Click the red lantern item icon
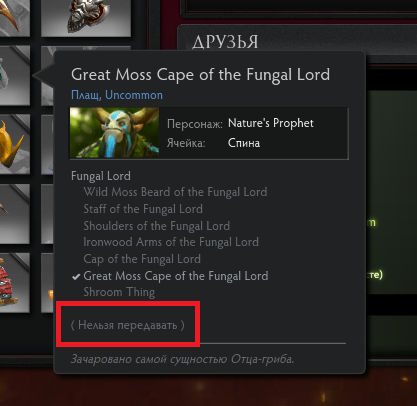The image size is (417, 406). click(x=13, y=283)
